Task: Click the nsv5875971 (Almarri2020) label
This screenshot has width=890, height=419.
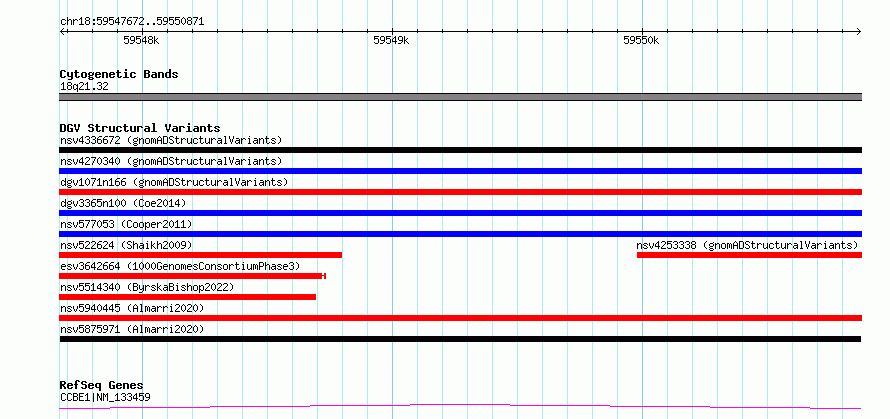Action: 132,329
